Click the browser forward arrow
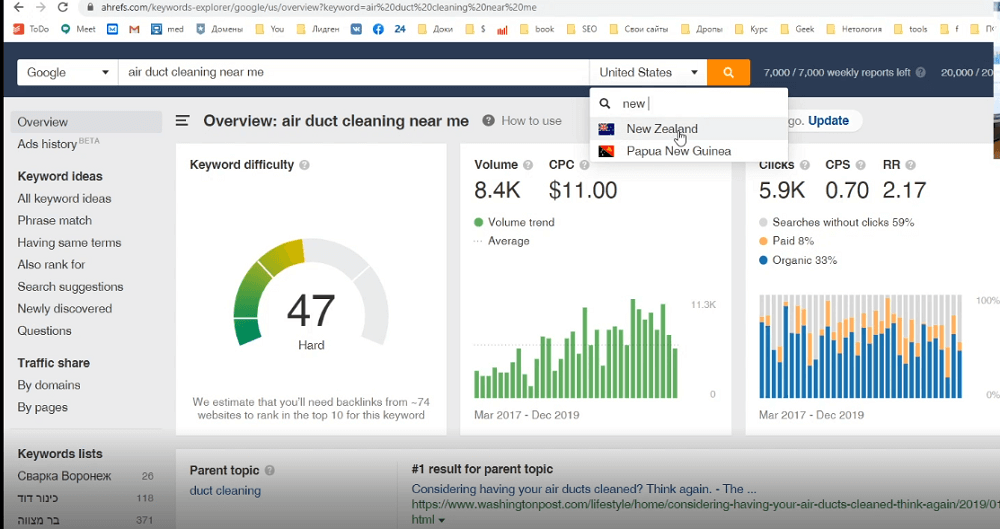This screenshot has height=529, width=1000. point(41,7)
